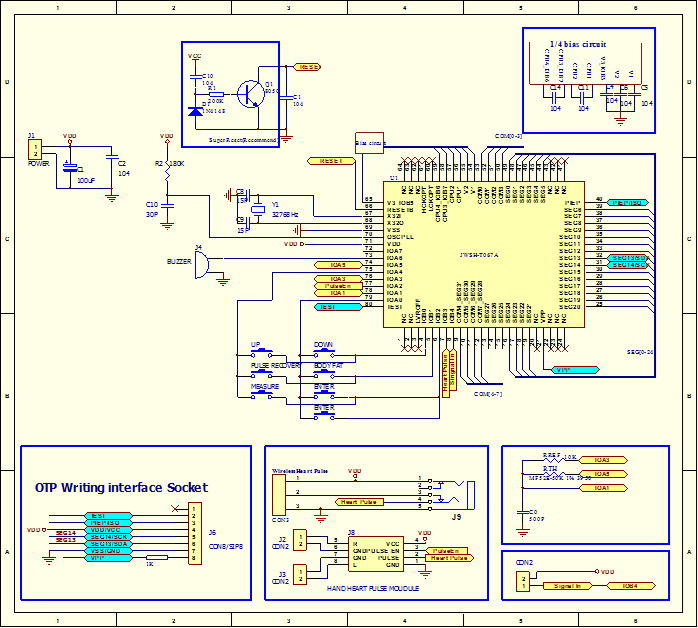Select the C8 15P capacitor

[x=248, y=195]
